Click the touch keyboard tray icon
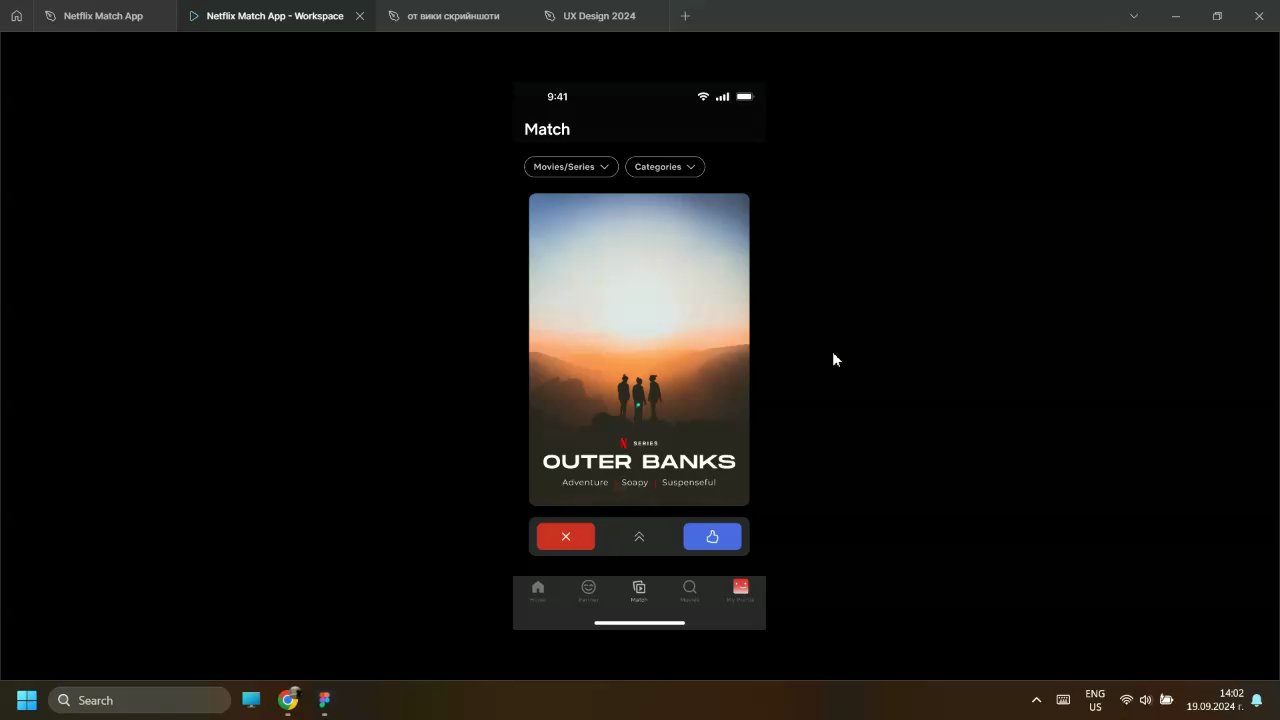 coord(1063,700)
